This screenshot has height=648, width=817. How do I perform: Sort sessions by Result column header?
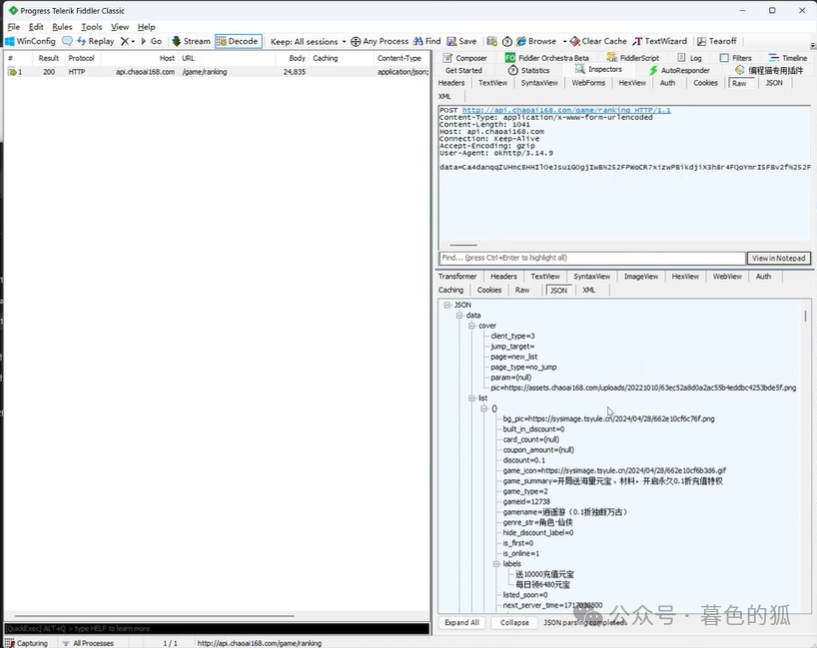48,58
